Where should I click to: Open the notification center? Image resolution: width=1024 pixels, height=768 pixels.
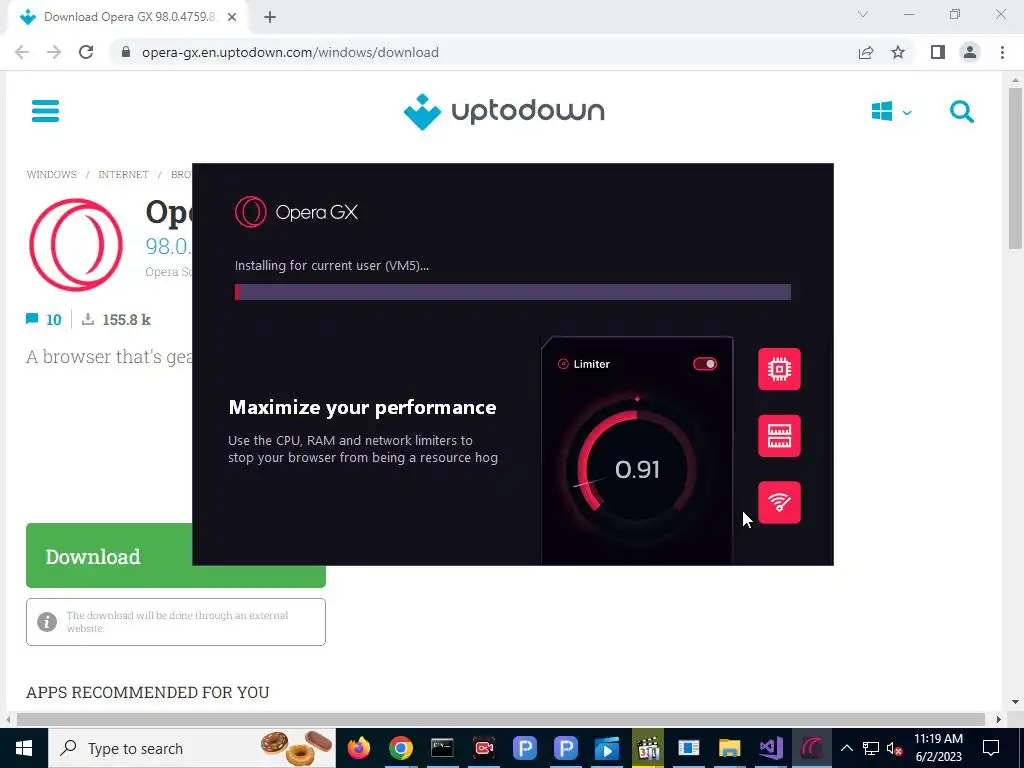click(x=991, y=748)
